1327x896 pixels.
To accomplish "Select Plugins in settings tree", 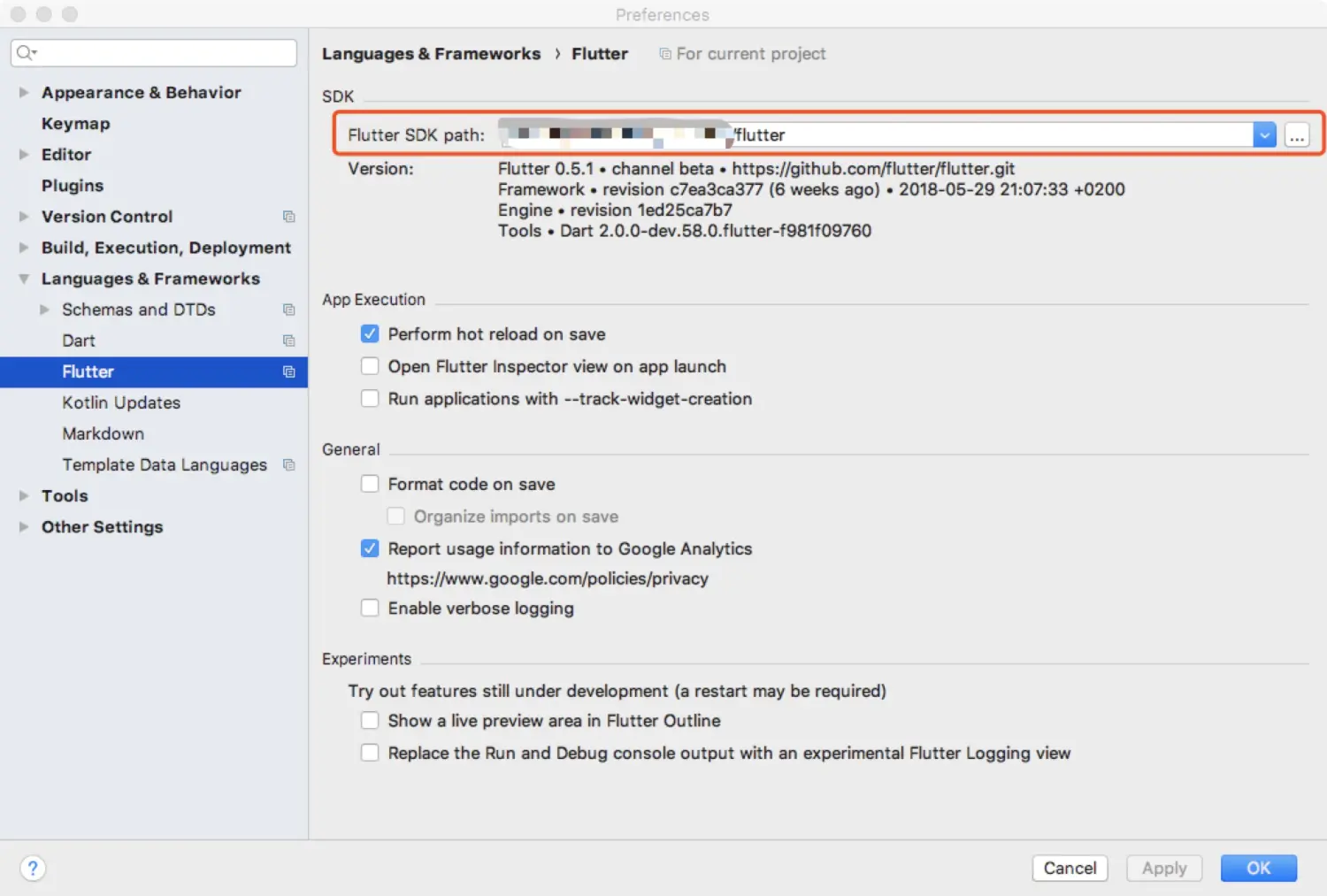I will tap(73, 186).
